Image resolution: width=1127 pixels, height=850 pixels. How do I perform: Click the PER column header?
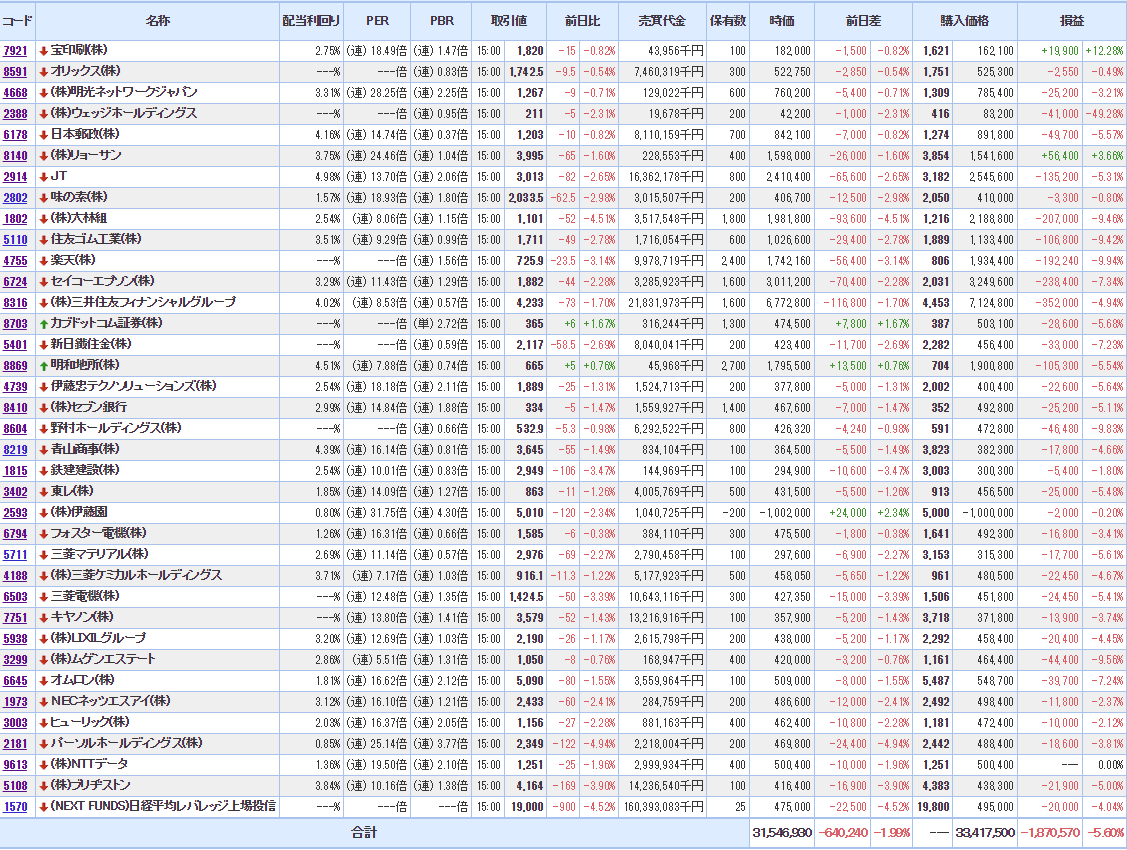click(x=377, y=21)
